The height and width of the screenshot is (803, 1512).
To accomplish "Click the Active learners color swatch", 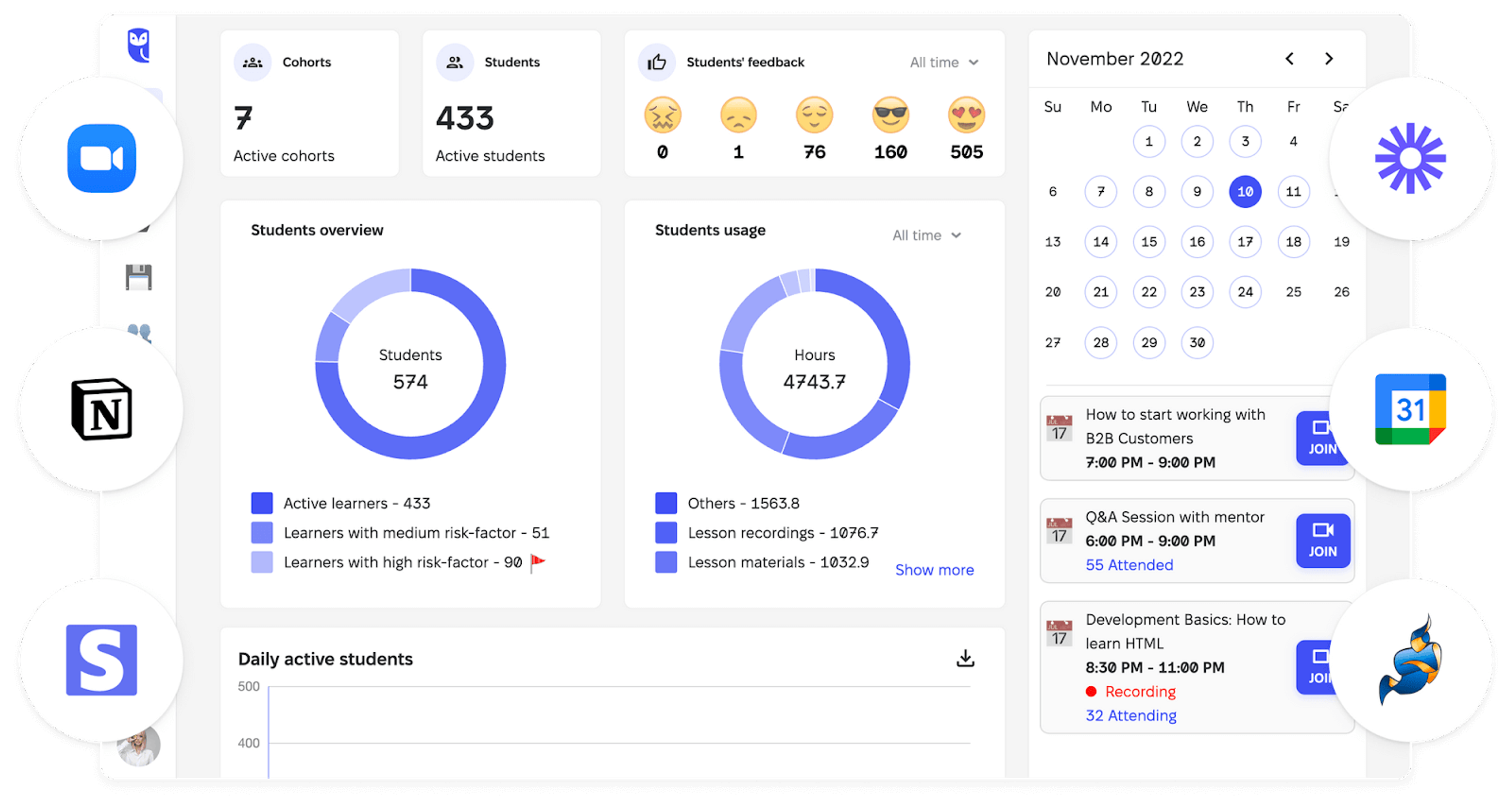I will pyautogui.click(x=262, y=503).
